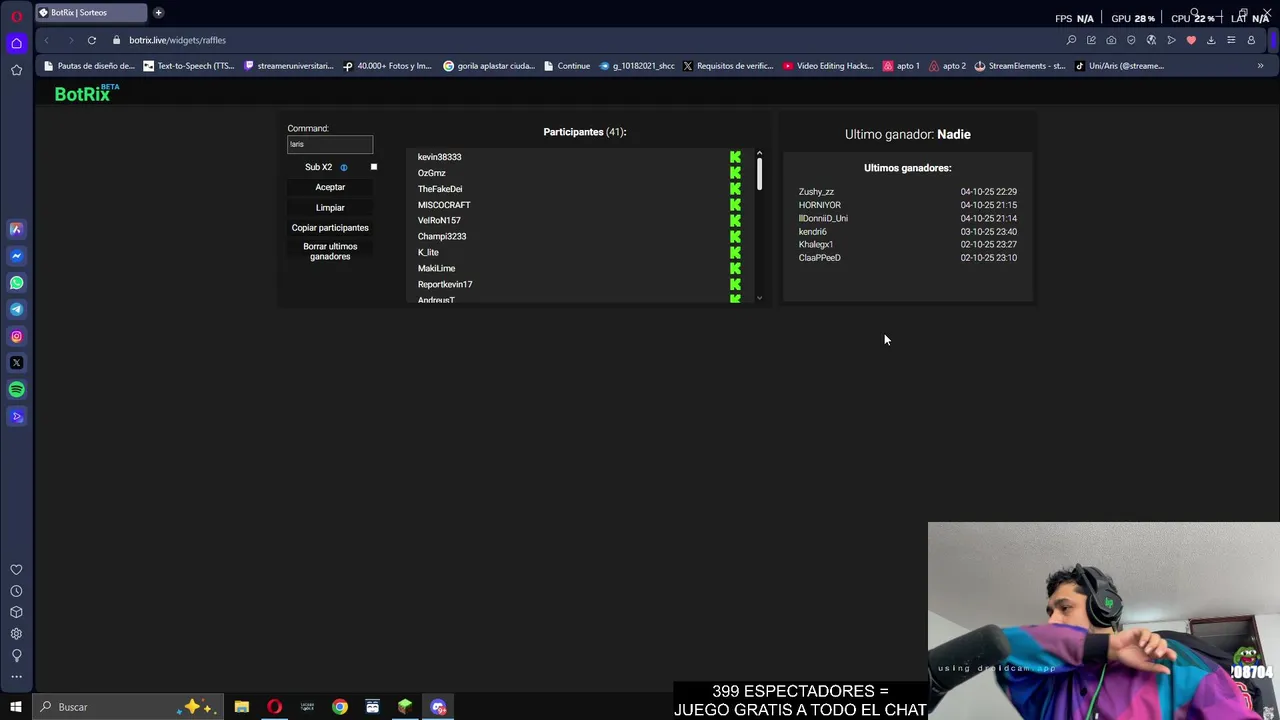Open the search-in-page magnifier icon
Screen dimensions: 1280x720
(x=1071, y=40)
